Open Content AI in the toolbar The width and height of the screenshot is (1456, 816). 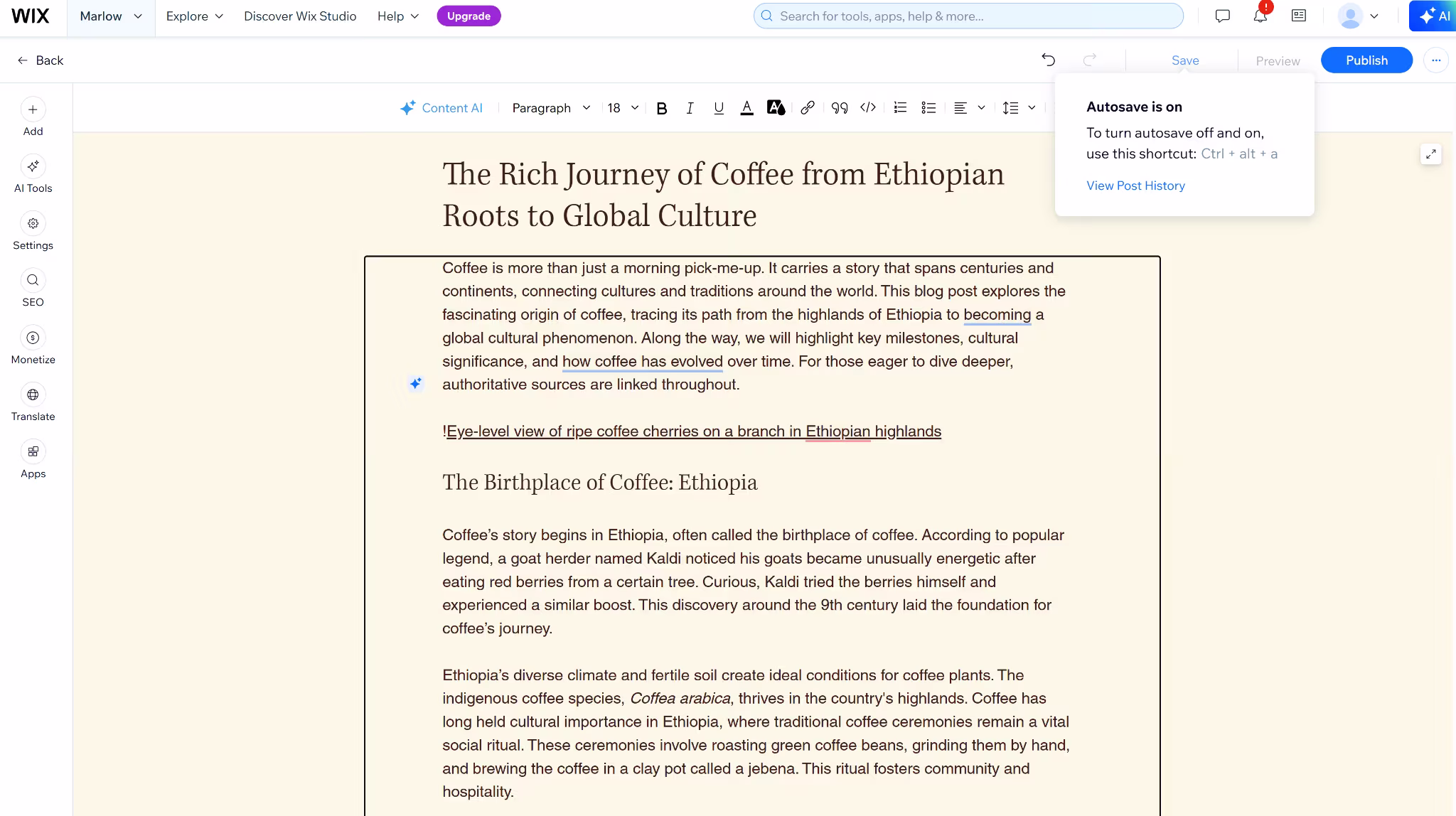pos(441,108)
